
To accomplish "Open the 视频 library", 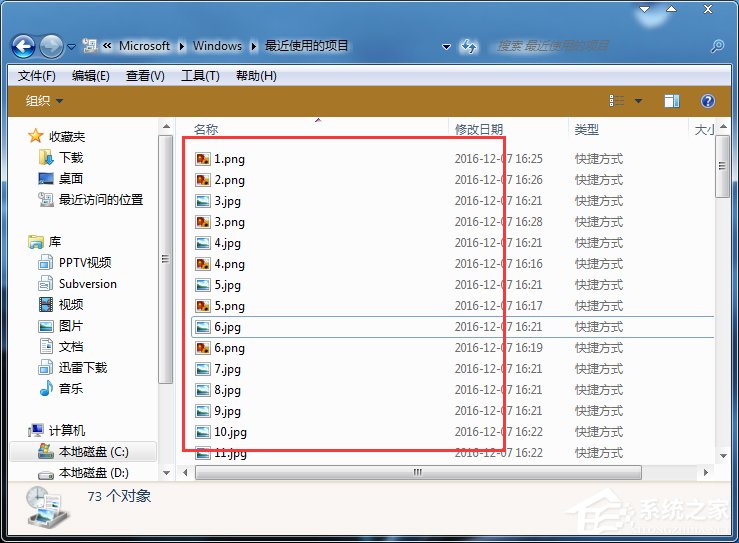I will point(61,304).
